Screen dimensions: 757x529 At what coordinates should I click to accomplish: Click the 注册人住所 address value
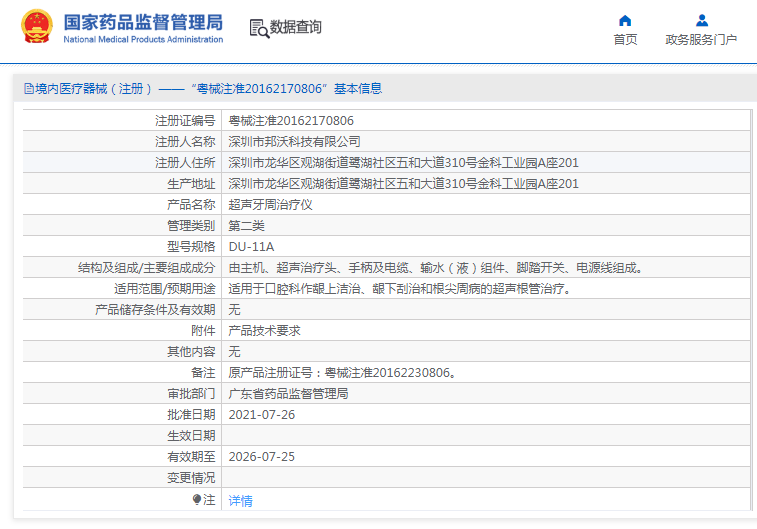tap(403, 163)
